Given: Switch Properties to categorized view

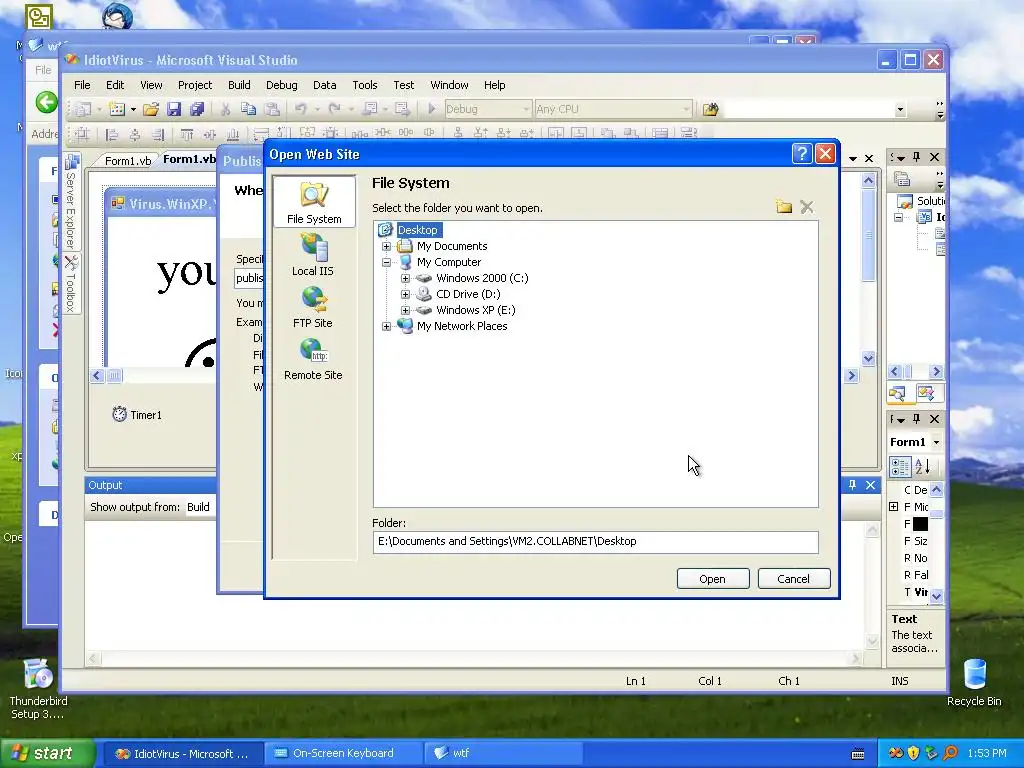Looking at the screenshot, I should tap(900, 466).
